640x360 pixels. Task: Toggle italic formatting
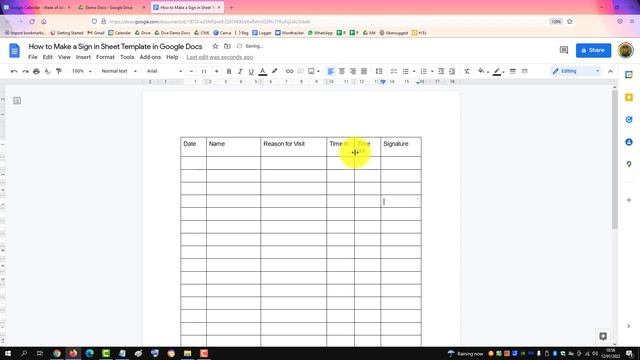click(240, 71)
